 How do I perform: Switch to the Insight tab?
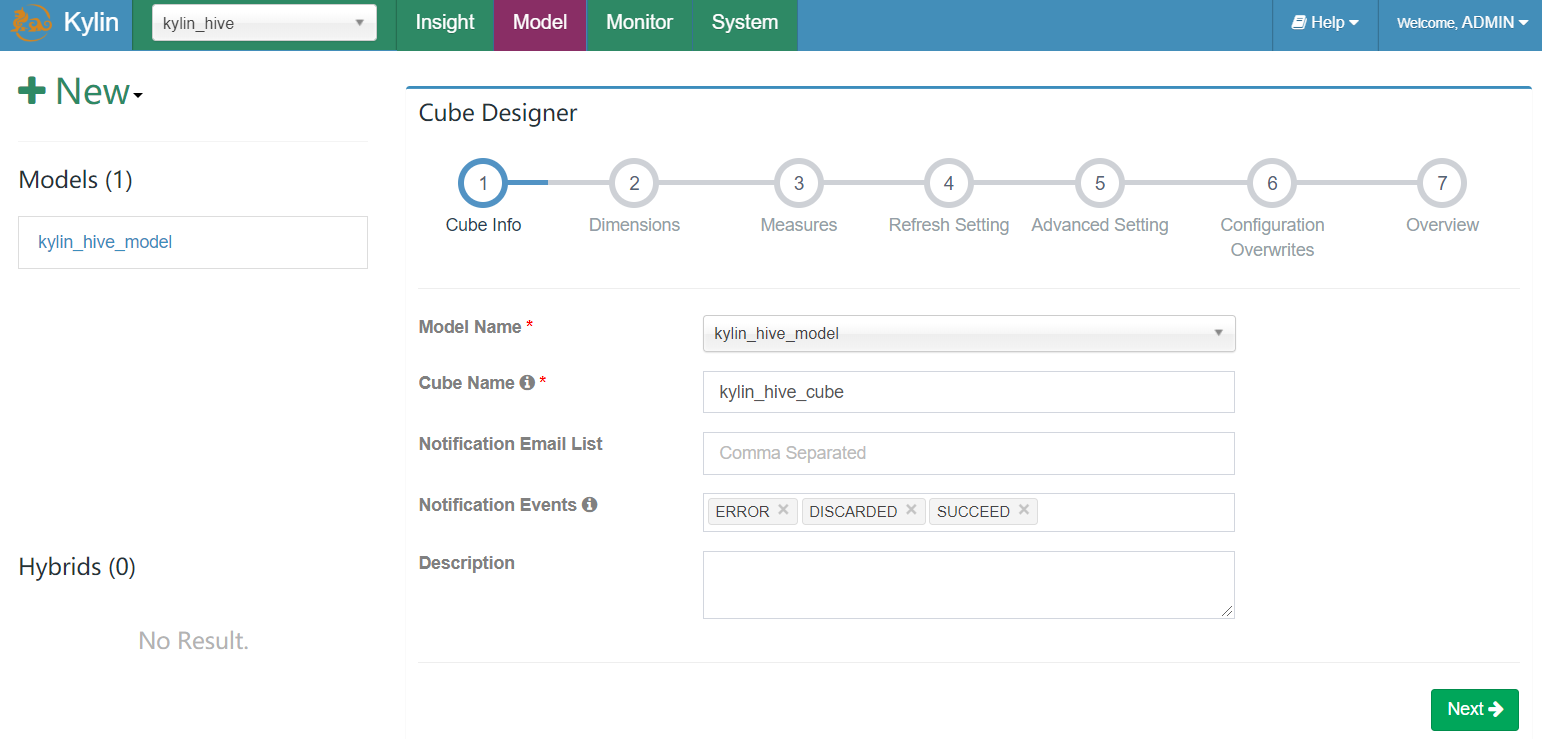[445, 23]
